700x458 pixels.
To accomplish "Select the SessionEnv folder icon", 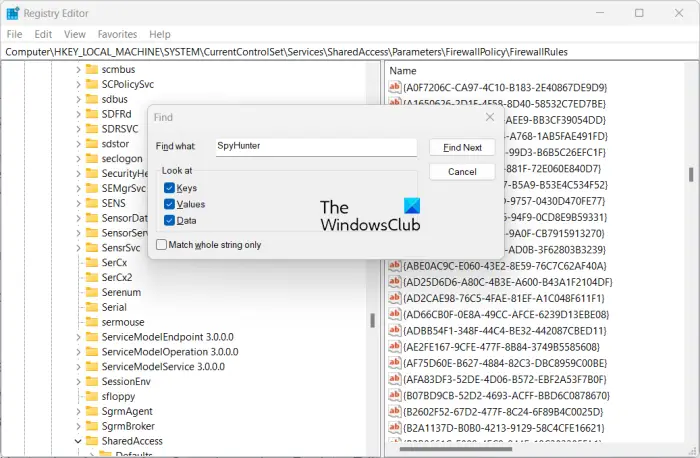I will [92, 381].
